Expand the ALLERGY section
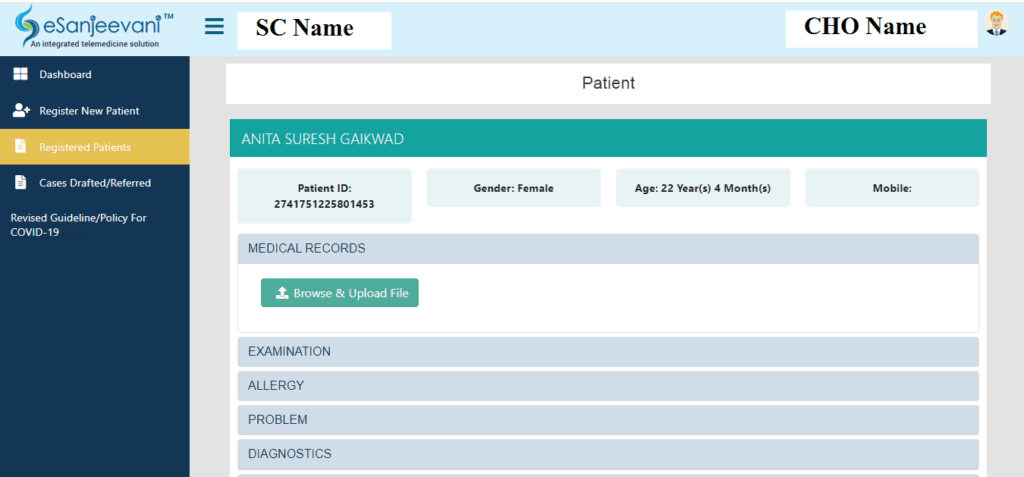1024x477 pixels. (608, 386)
